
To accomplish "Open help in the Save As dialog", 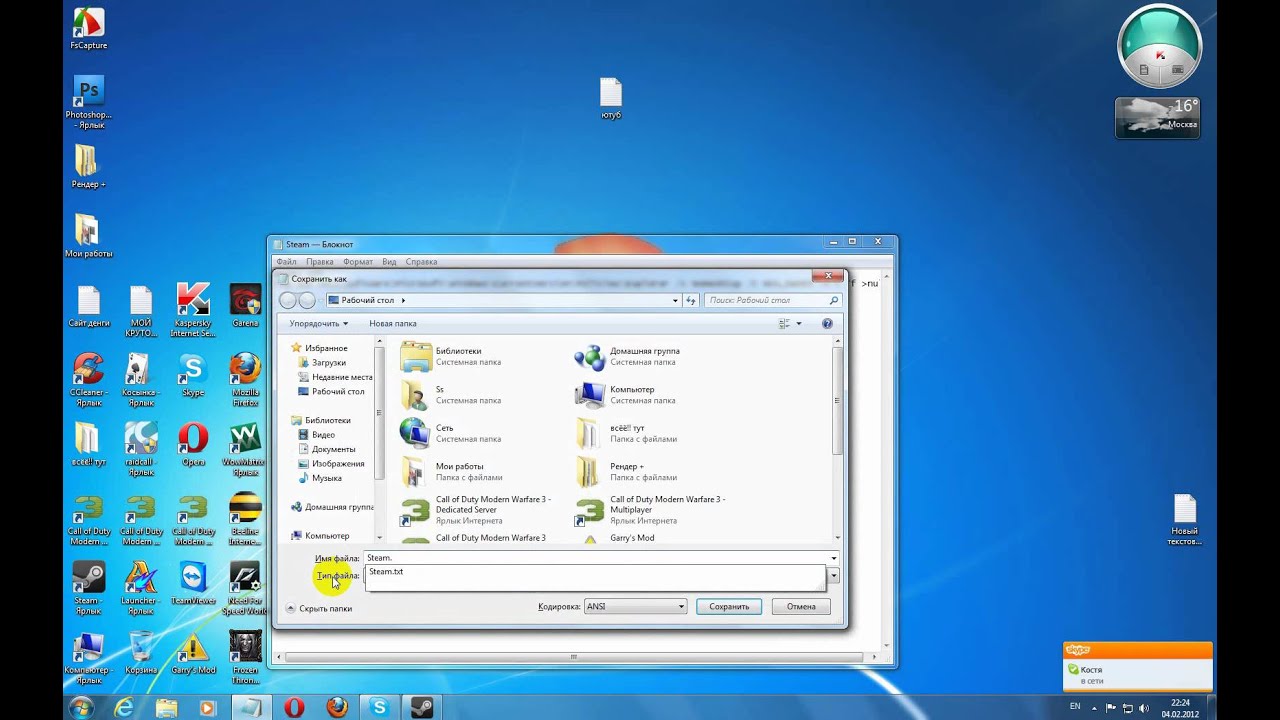I will click(x=827, y=324).
